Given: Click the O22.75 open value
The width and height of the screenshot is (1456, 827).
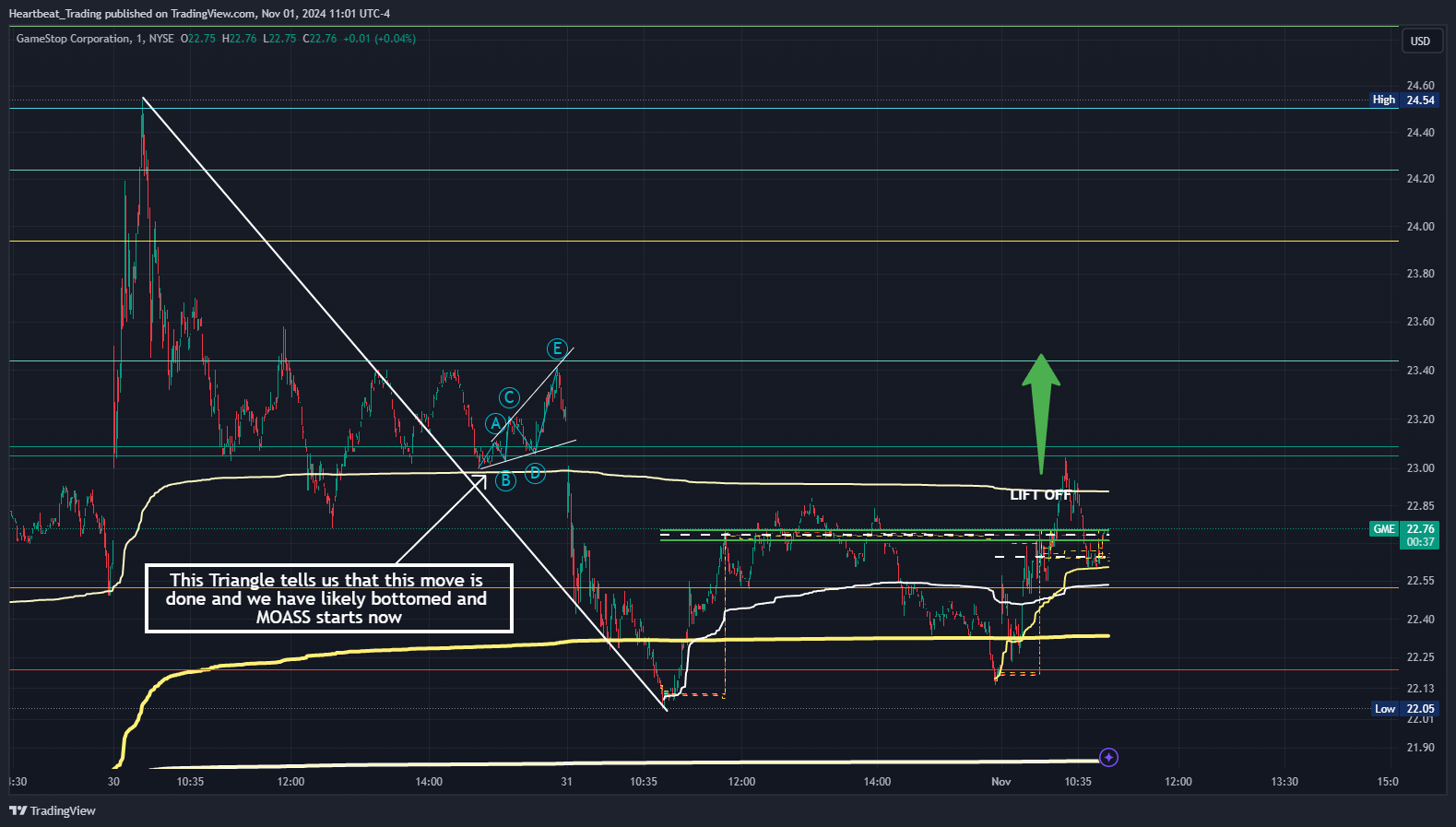Looking at the screenshot, I should click(198, 39).
